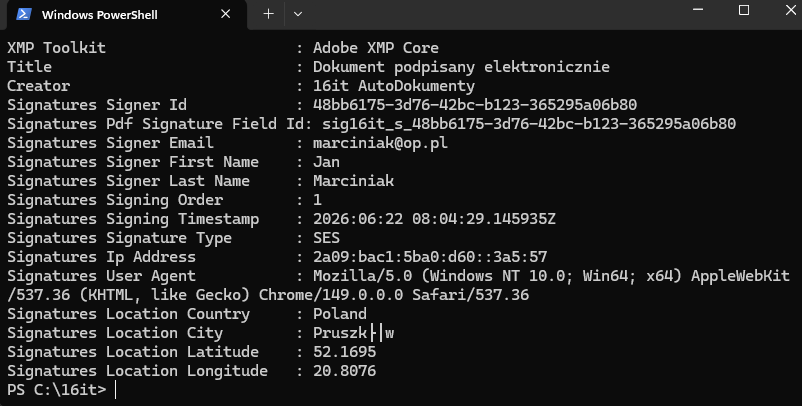Click the timestamp '2026:06:22 08:04:29.145935Z'
This screenshot has width=802, height=406.
[x=434, y=219]
